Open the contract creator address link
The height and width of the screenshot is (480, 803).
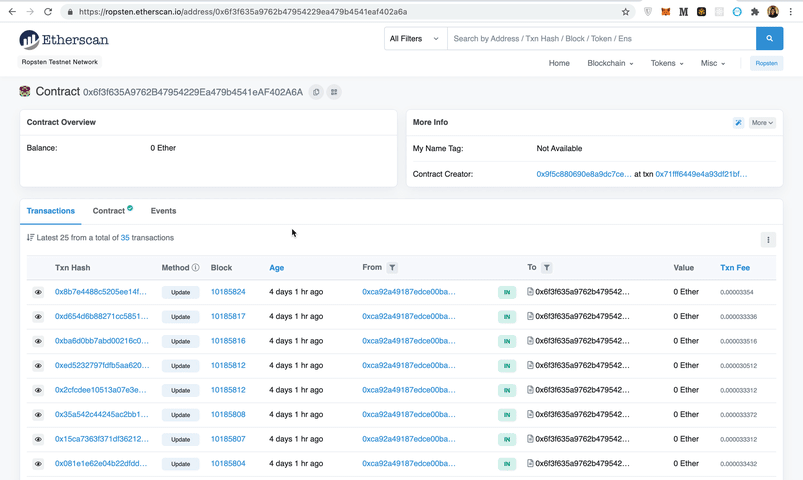click(583, 174)
